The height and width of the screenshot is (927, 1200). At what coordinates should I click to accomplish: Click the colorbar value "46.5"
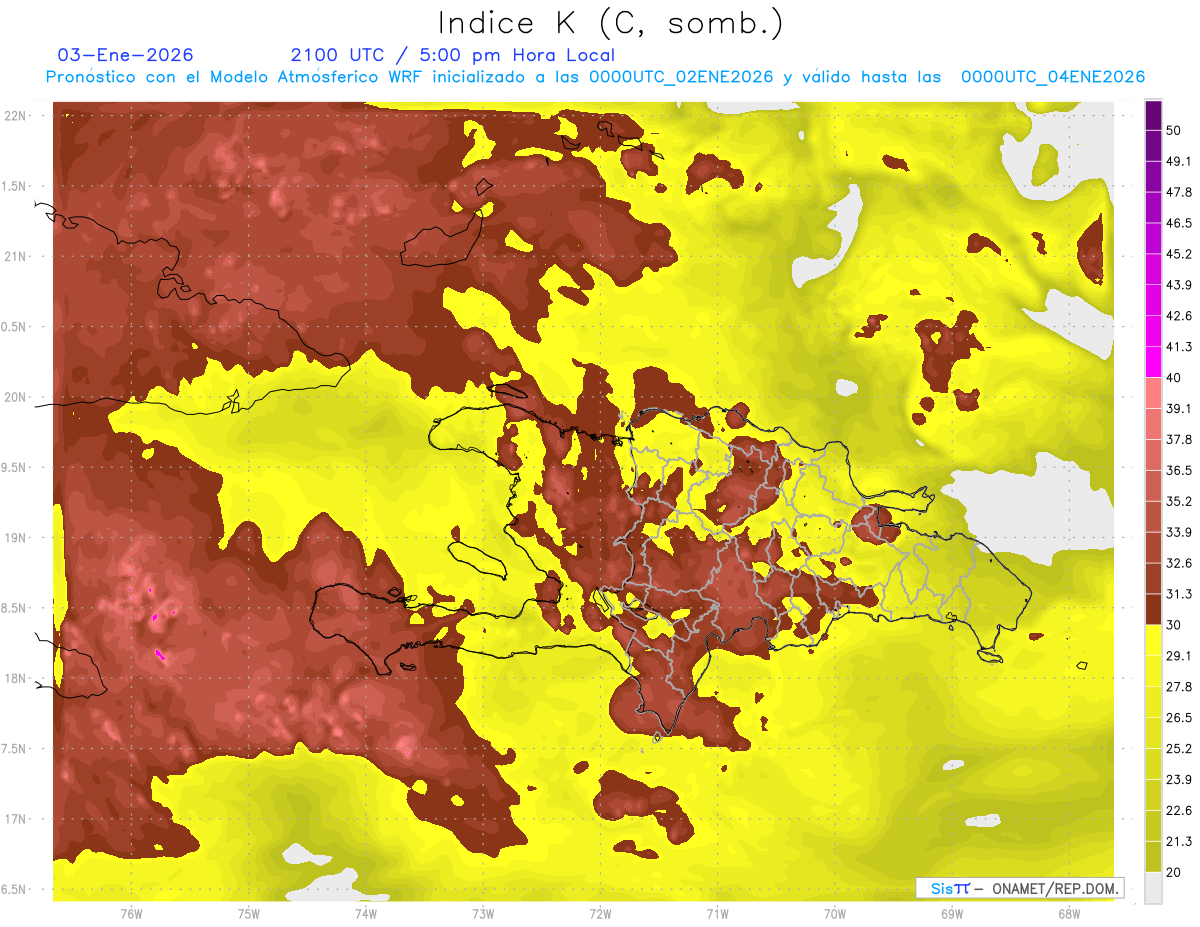tap(1178, 223)
